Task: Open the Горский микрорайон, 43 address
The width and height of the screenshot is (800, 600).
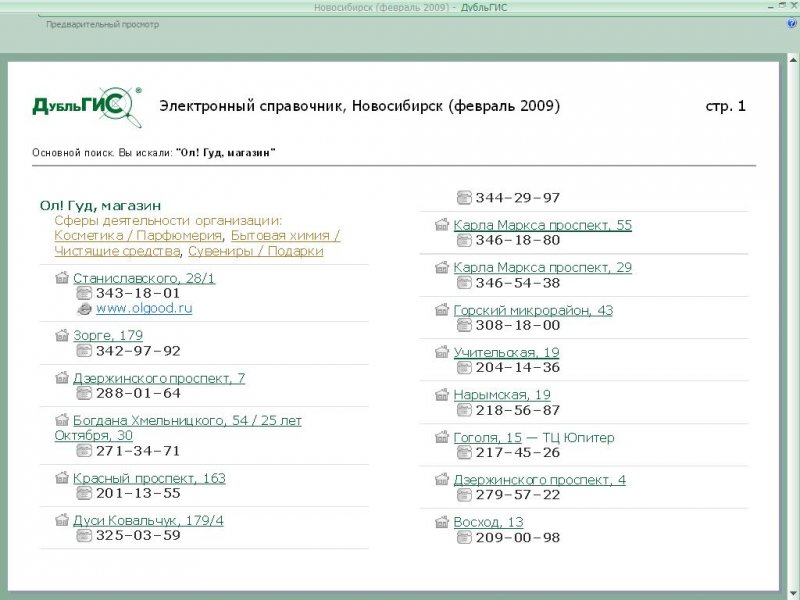Action: point(533,310)
